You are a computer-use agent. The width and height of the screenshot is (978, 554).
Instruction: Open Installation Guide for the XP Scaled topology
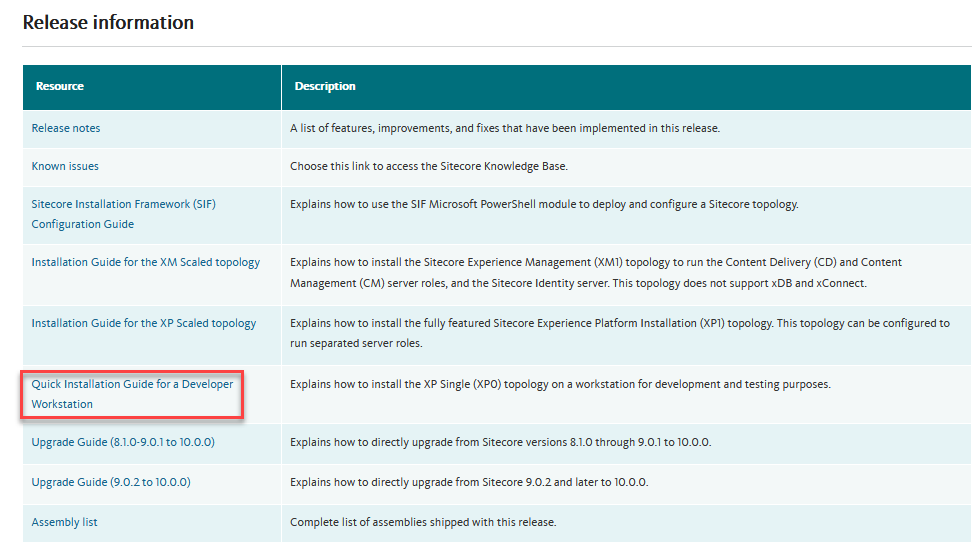143,323
